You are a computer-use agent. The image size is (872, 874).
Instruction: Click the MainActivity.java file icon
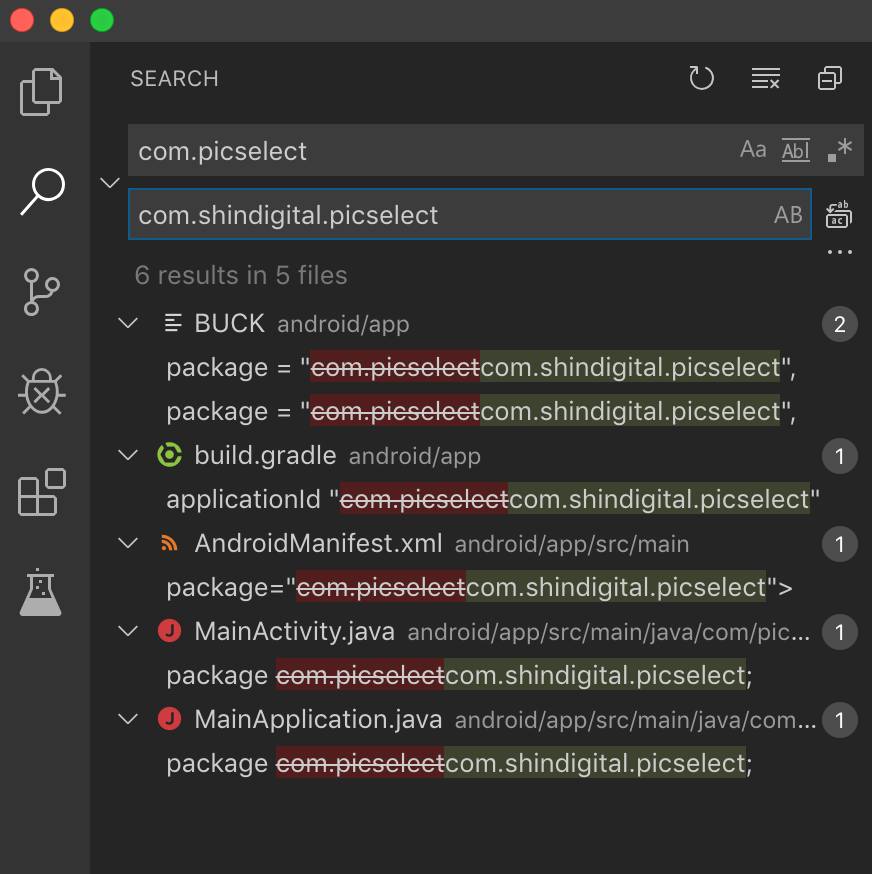(169, 631)
